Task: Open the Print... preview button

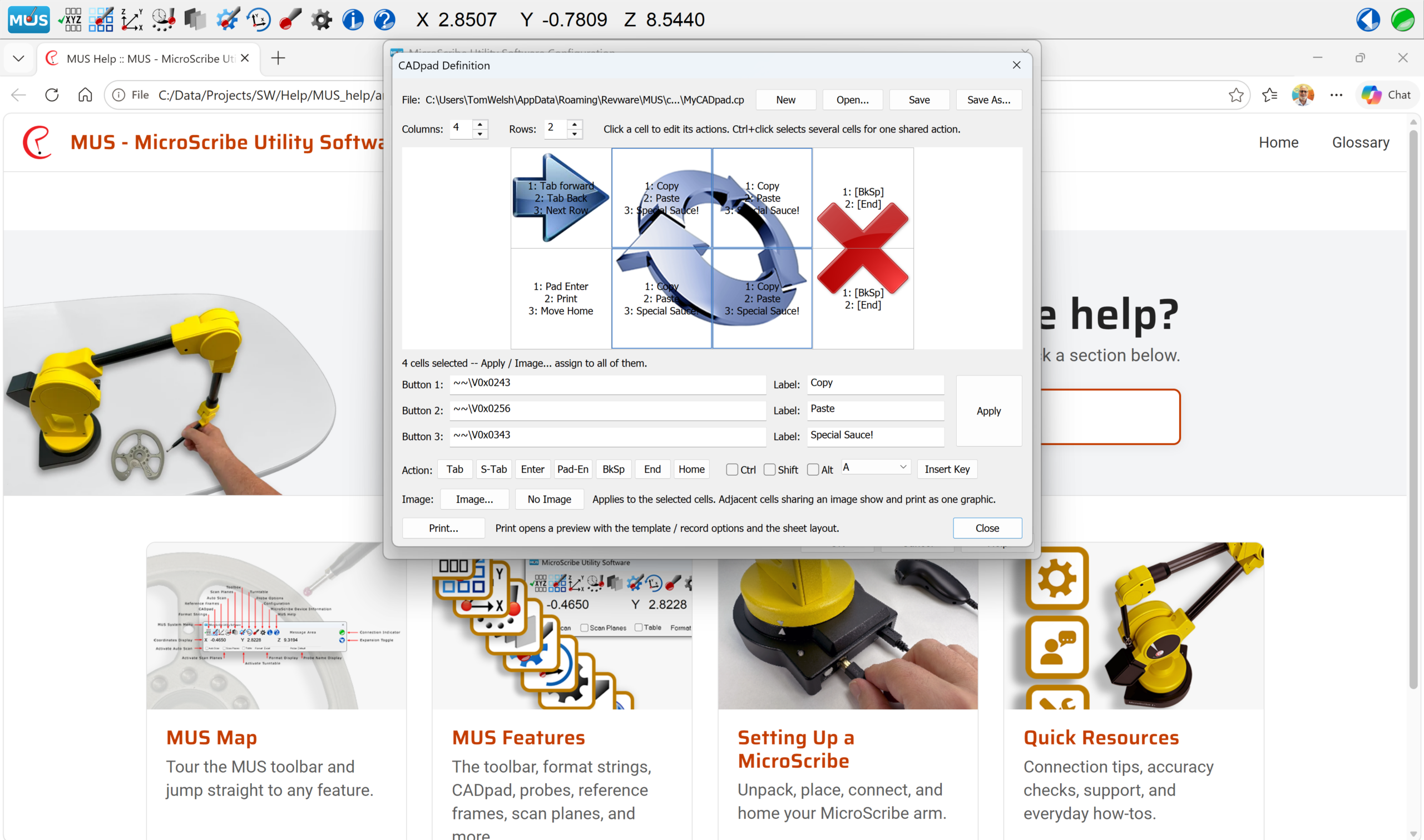Action: pos(443,528)
